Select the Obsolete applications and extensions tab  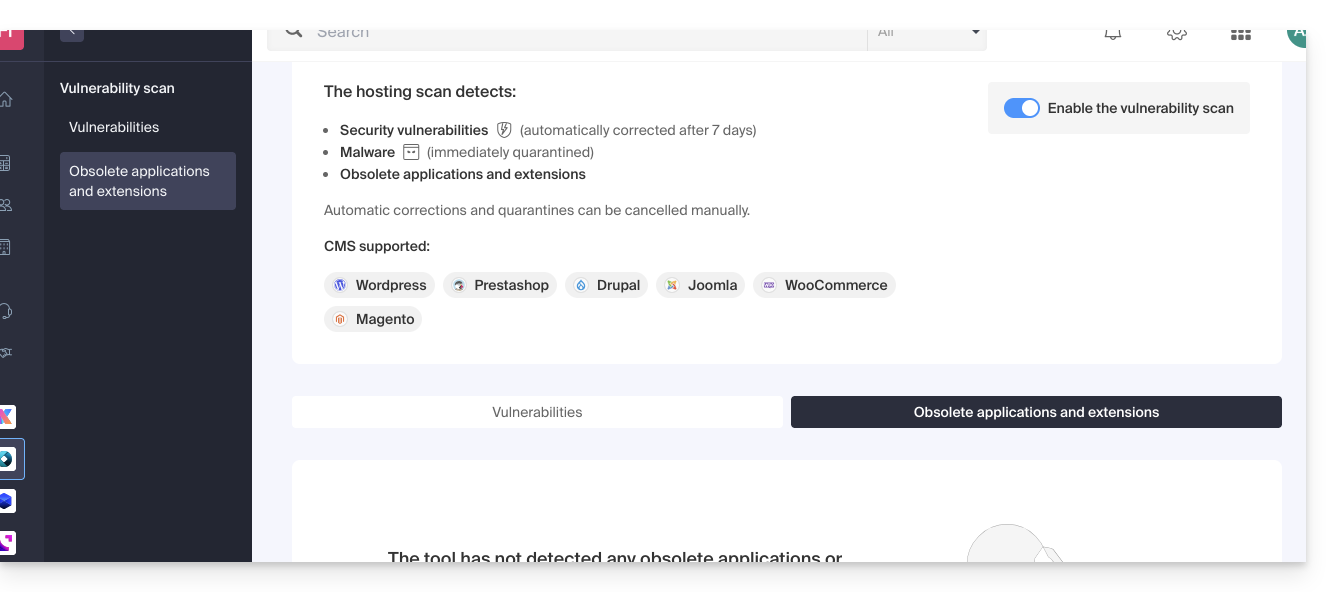point(1036,412)
